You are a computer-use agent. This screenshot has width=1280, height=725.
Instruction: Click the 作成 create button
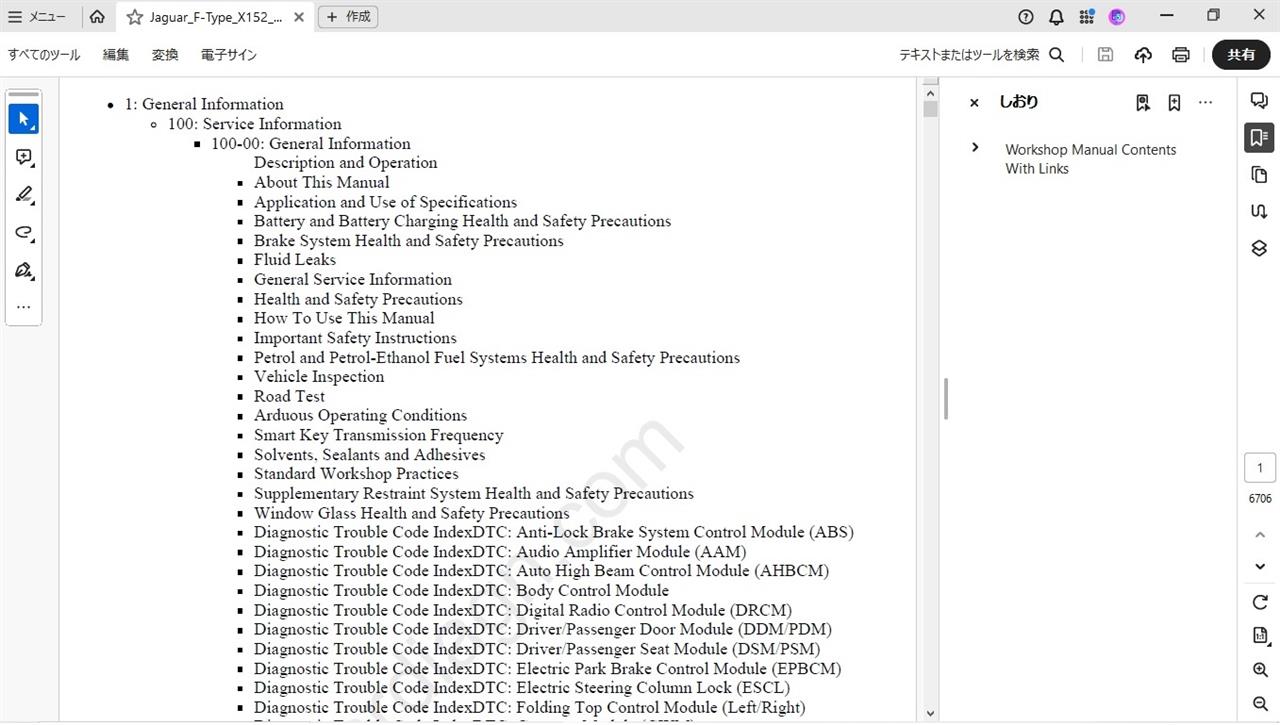pos(348,16)
